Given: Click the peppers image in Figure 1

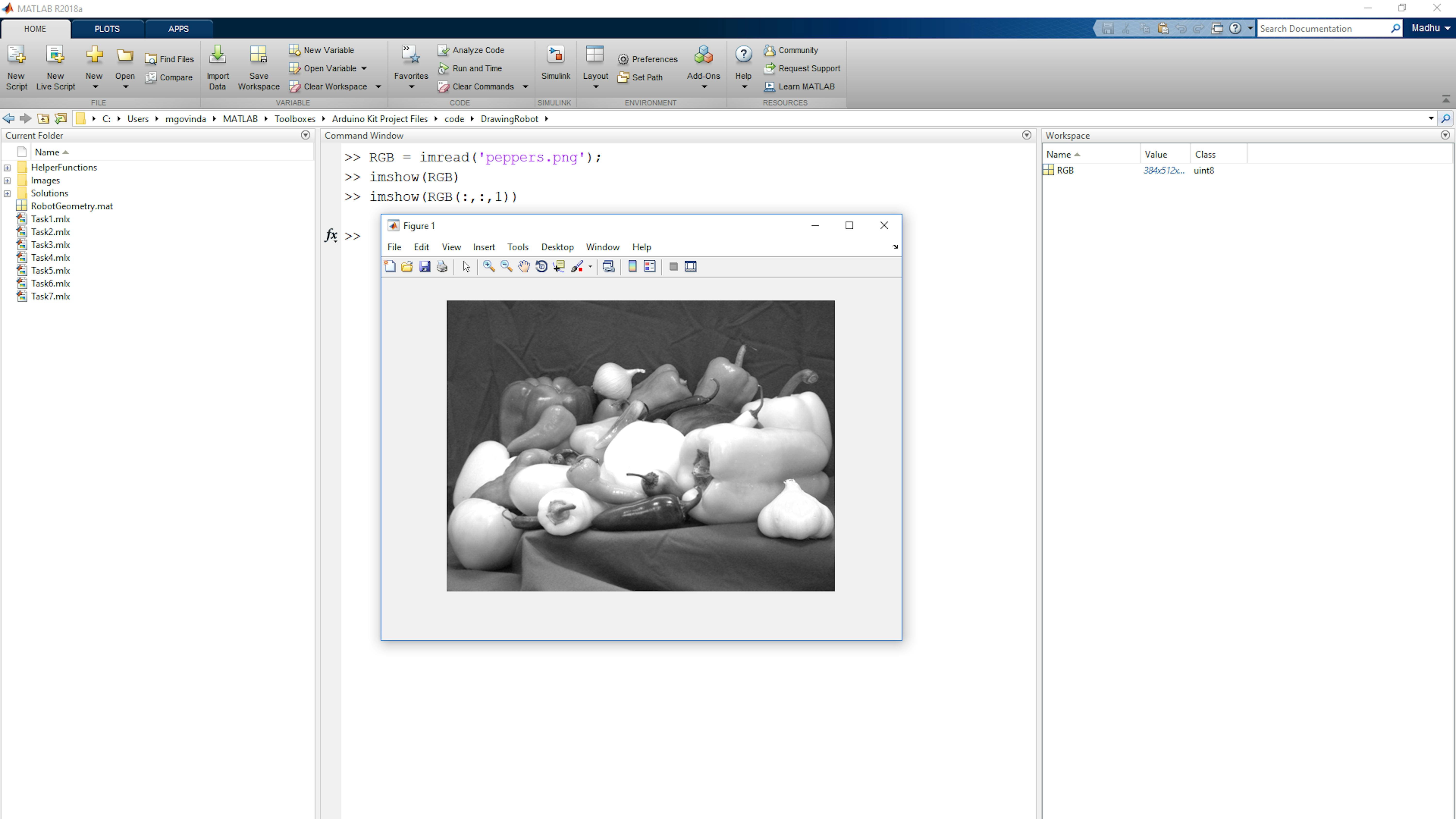Looking at the screenshot, I should click(x=640, y=446).
